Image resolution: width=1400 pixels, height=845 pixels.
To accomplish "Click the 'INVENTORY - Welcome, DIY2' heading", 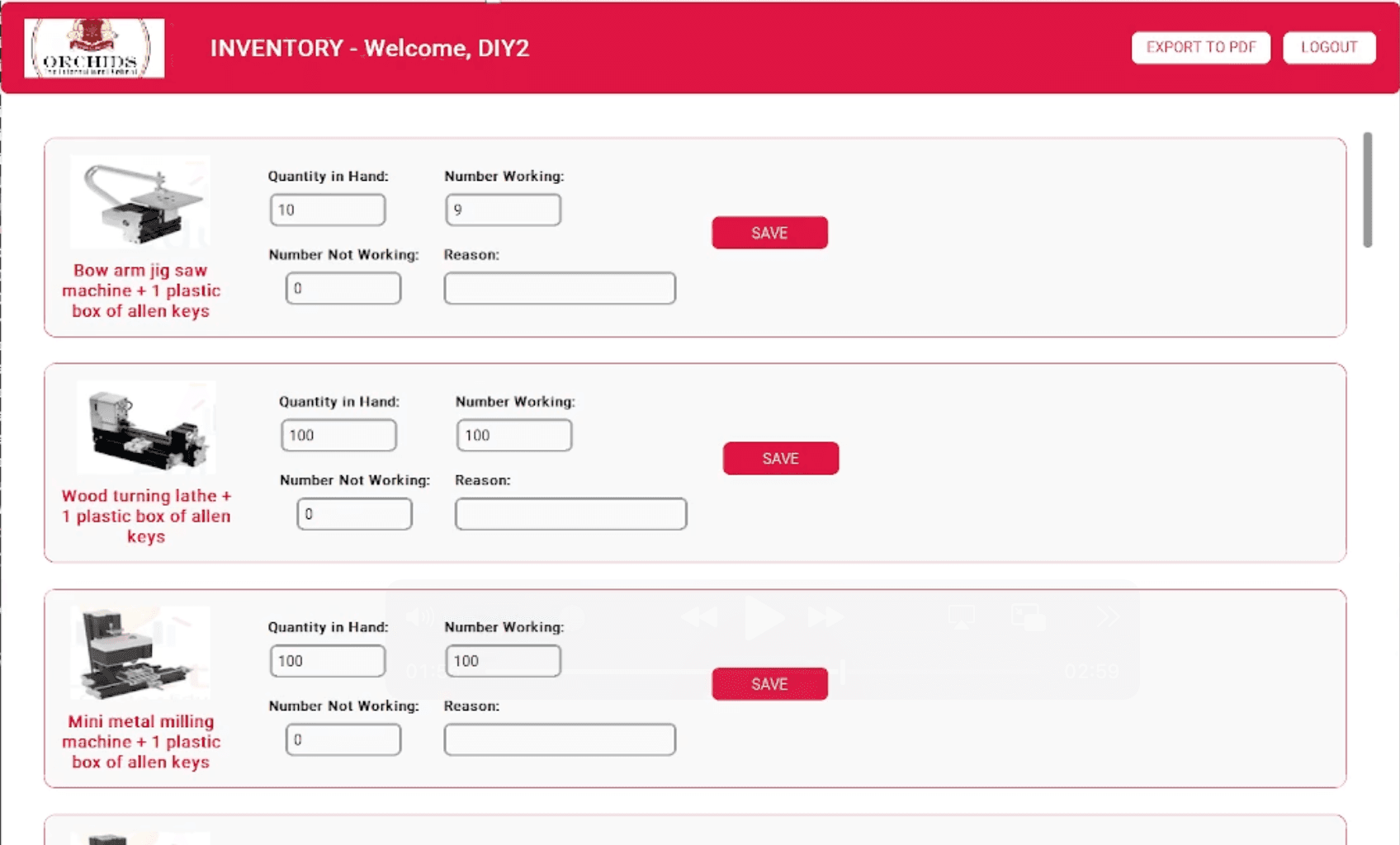I will 370,48.
